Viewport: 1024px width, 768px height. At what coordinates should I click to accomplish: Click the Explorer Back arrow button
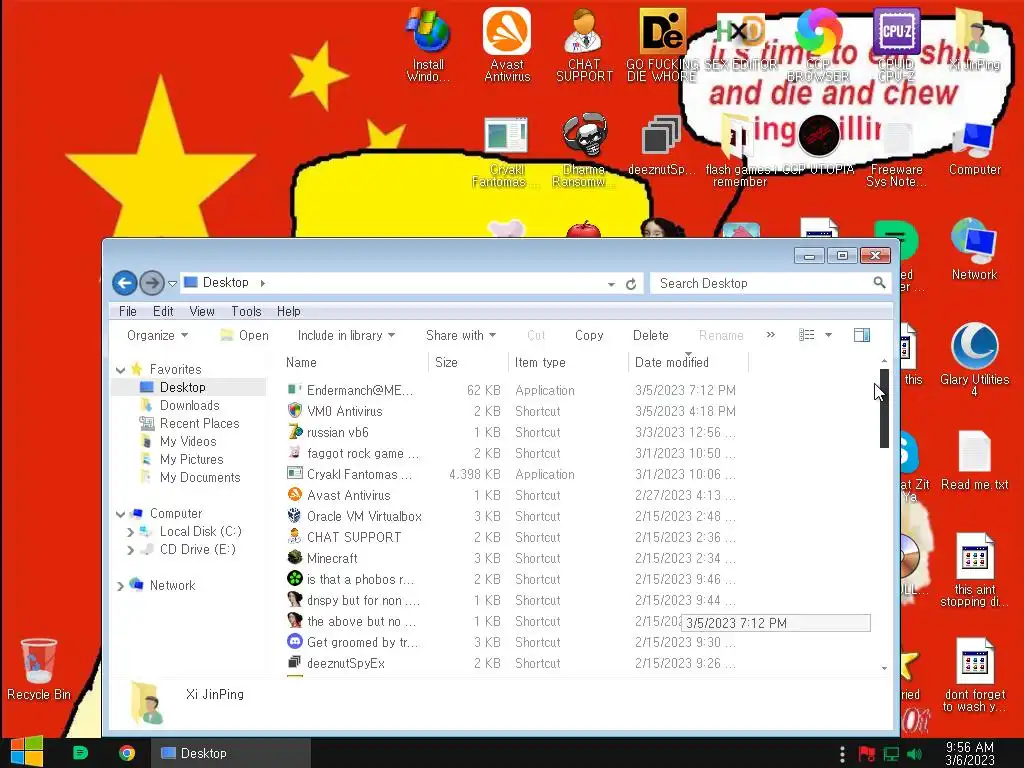point(125,283)
